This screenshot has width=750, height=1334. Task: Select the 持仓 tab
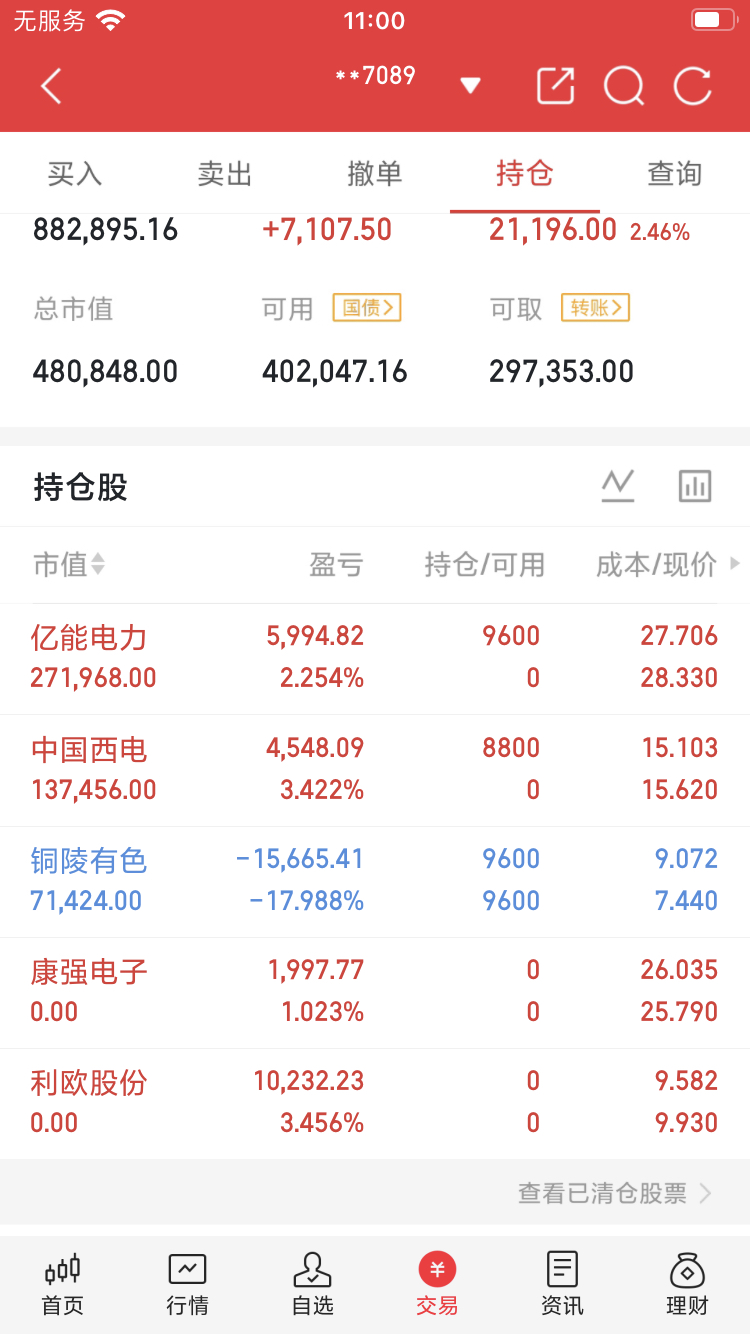coord(525,174)
